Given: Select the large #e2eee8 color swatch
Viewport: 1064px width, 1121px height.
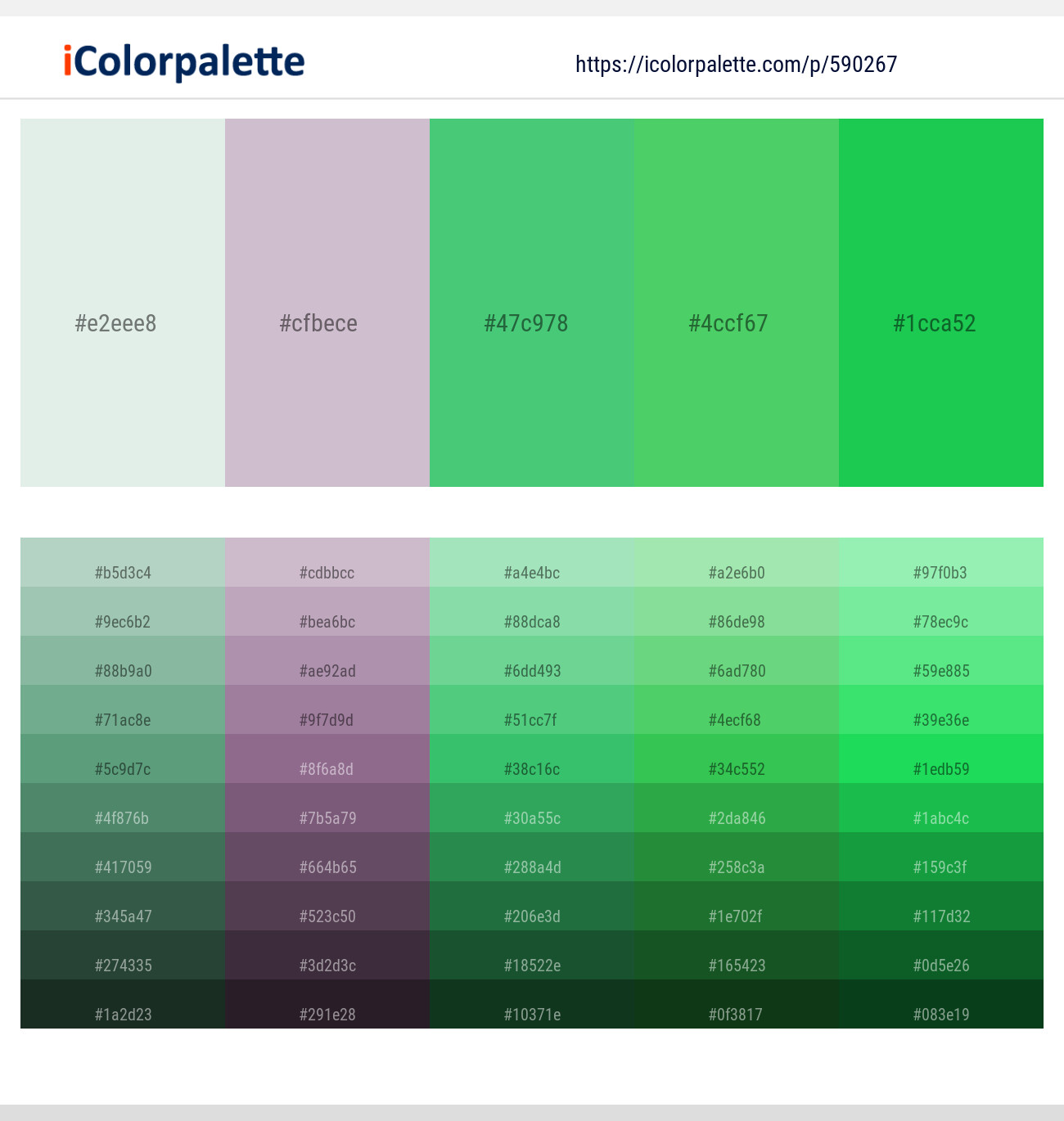Looking at the screenshot, I should (123, 303).
